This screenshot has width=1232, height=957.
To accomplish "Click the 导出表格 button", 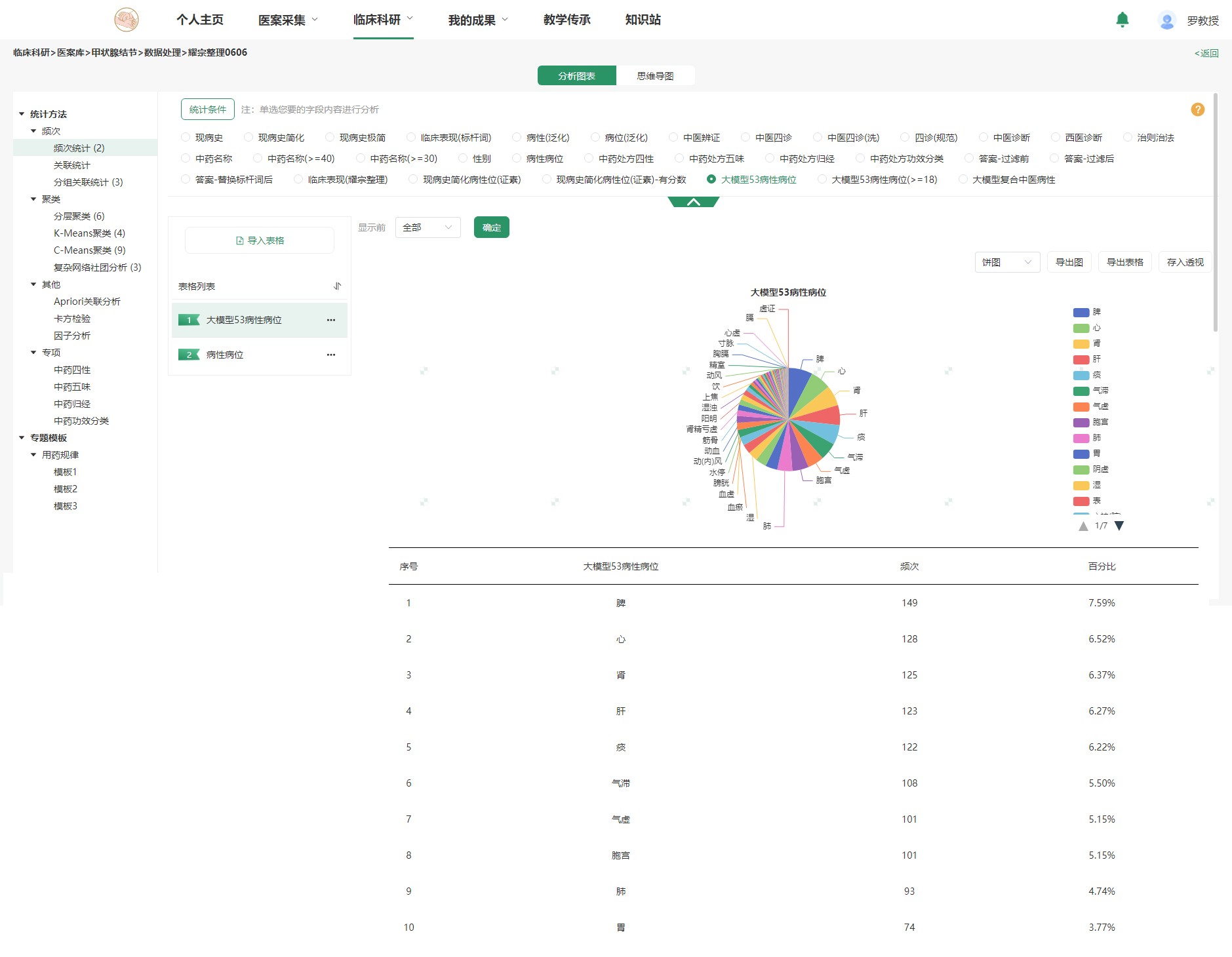I will pos(1124,262).
